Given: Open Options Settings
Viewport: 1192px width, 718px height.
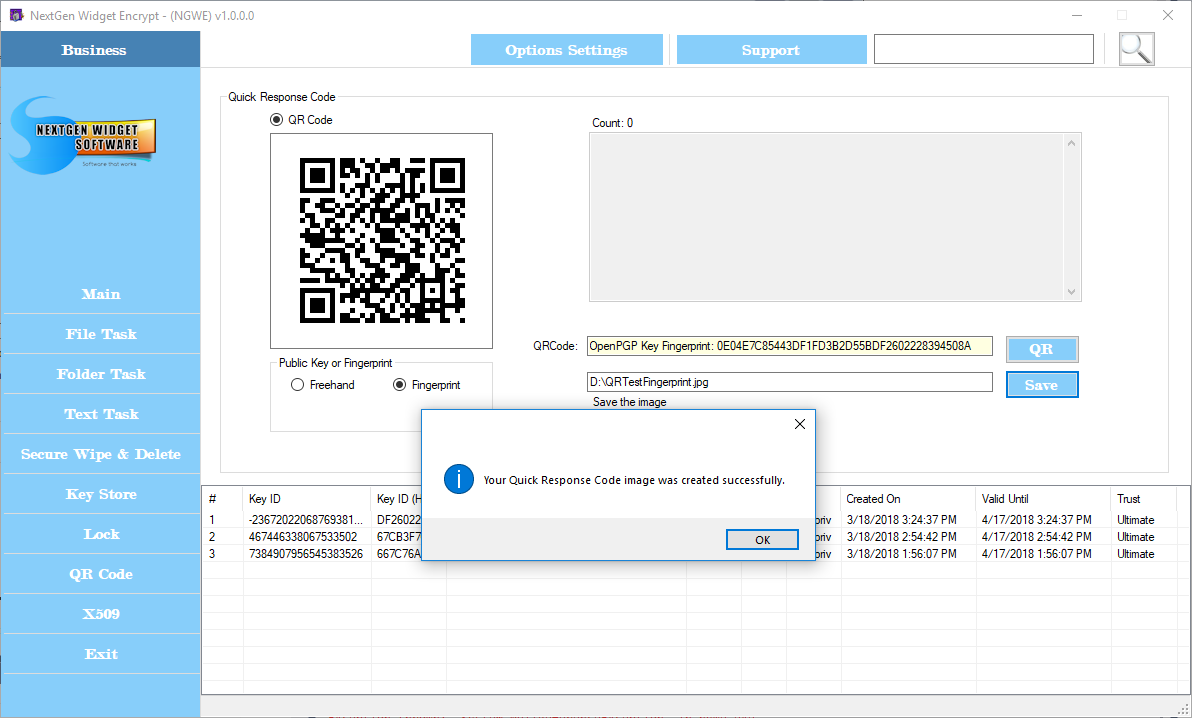Looking at the screenshot, I should coord(566,49).
